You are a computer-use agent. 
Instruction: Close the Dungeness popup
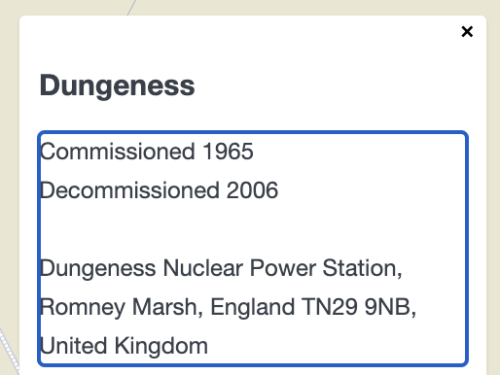click(x=467, y=32)
